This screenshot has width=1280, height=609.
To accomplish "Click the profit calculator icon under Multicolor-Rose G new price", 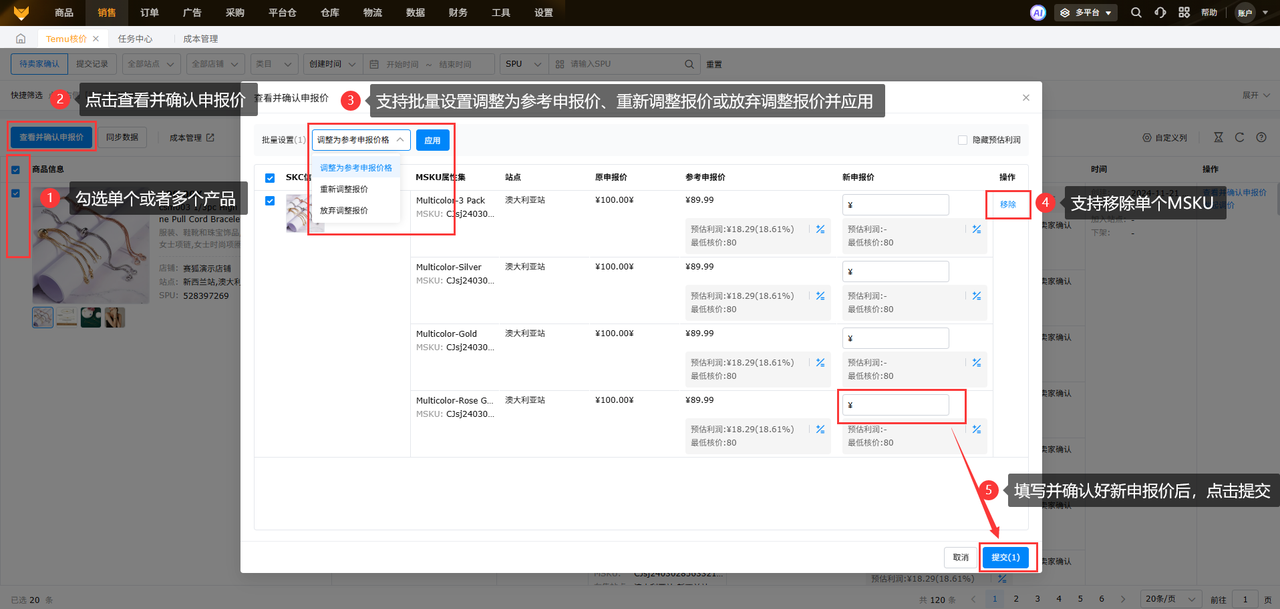I will coord(977,429).
